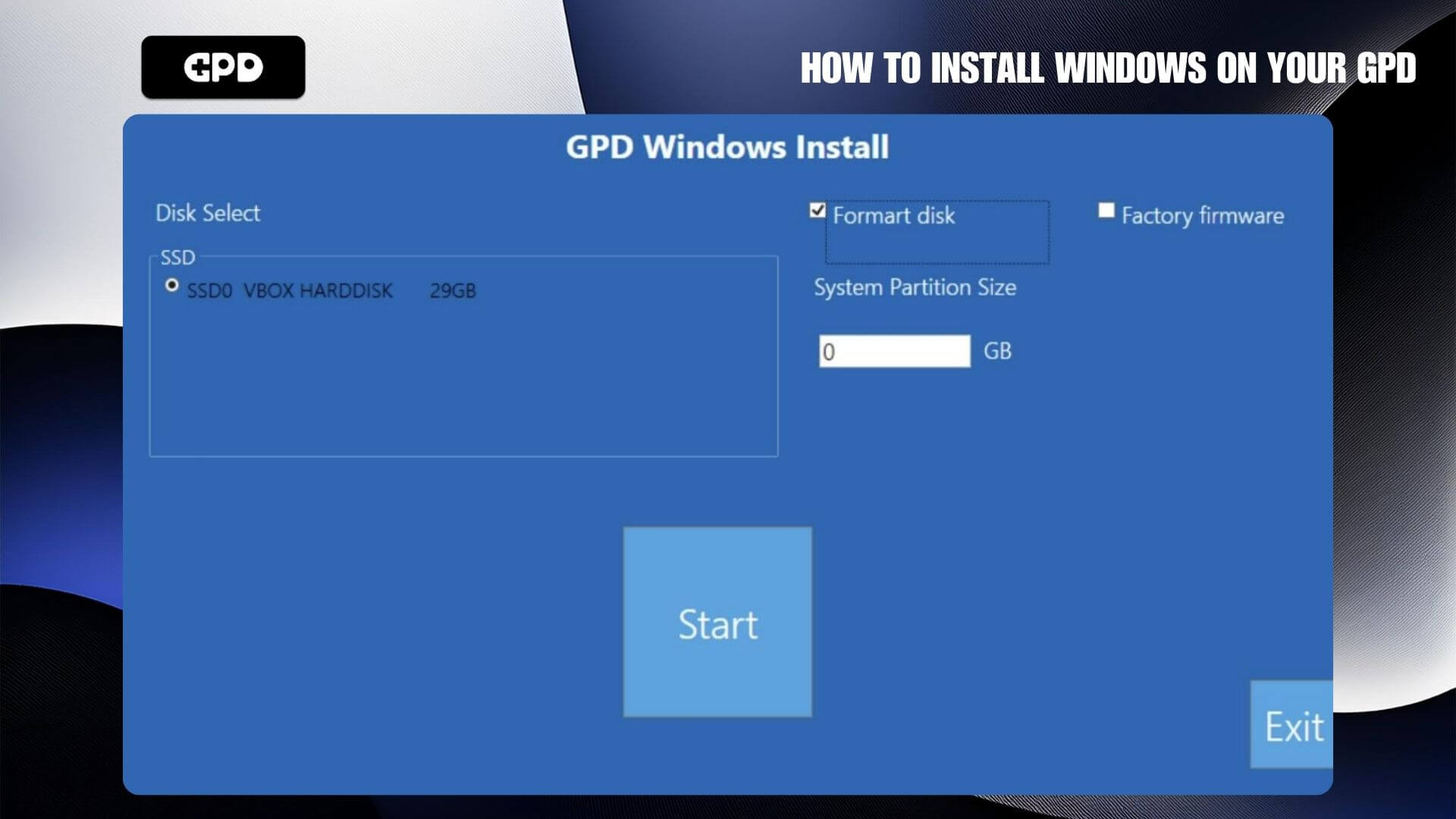Viewport: 1456px width, 819px height.
Task: Click the 29GB disk size text
Action: point(453,291)
